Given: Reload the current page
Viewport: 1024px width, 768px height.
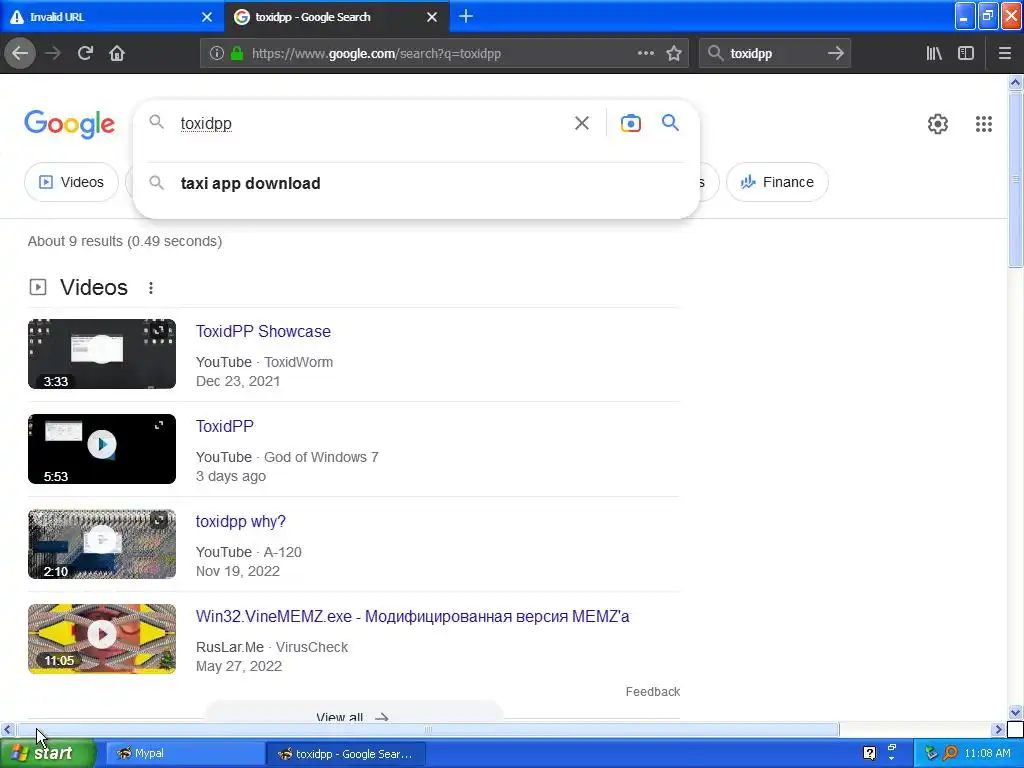Looking at the screenshot, I should (85, 54).
